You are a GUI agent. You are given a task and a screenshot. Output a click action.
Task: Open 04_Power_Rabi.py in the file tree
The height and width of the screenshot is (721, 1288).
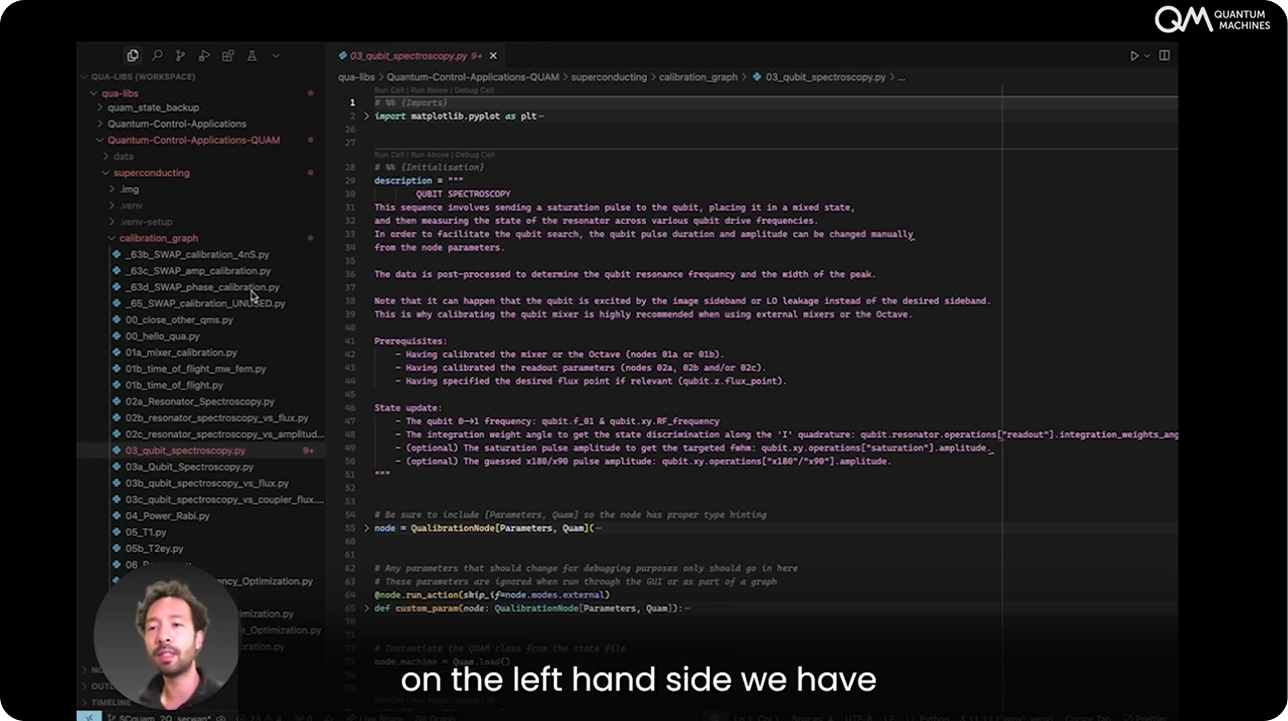[x=167, y=516]
